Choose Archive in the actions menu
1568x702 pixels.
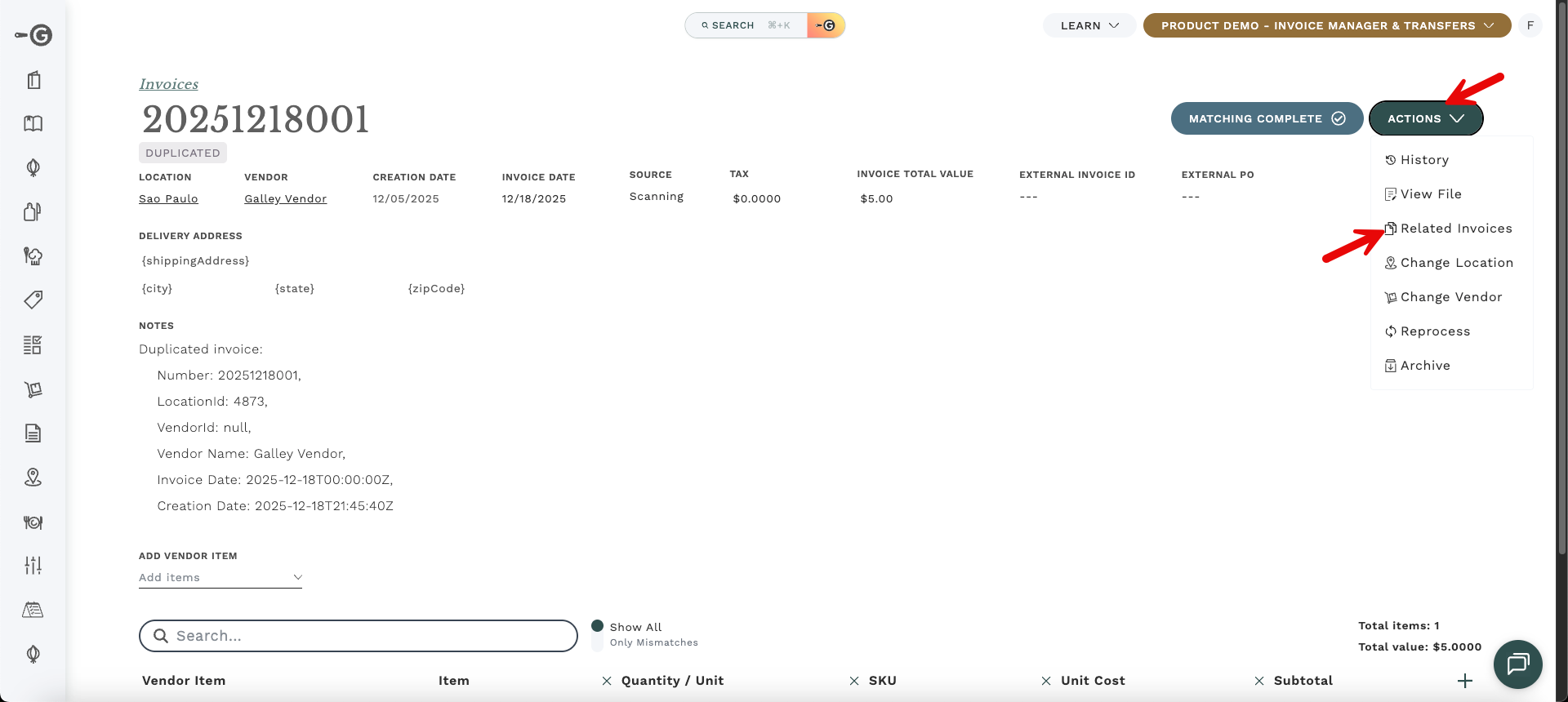point(1425,366)
